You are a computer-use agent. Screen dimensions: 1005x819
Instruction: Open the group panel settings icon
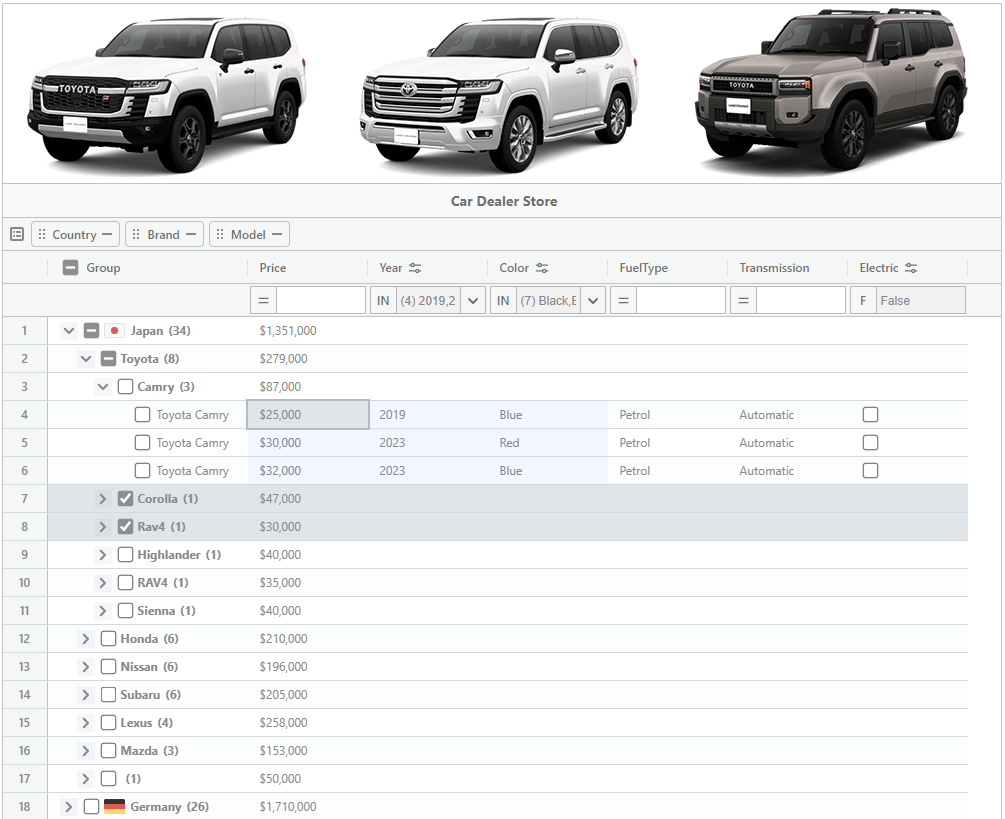pyautogui.click(x=17, y=235)
